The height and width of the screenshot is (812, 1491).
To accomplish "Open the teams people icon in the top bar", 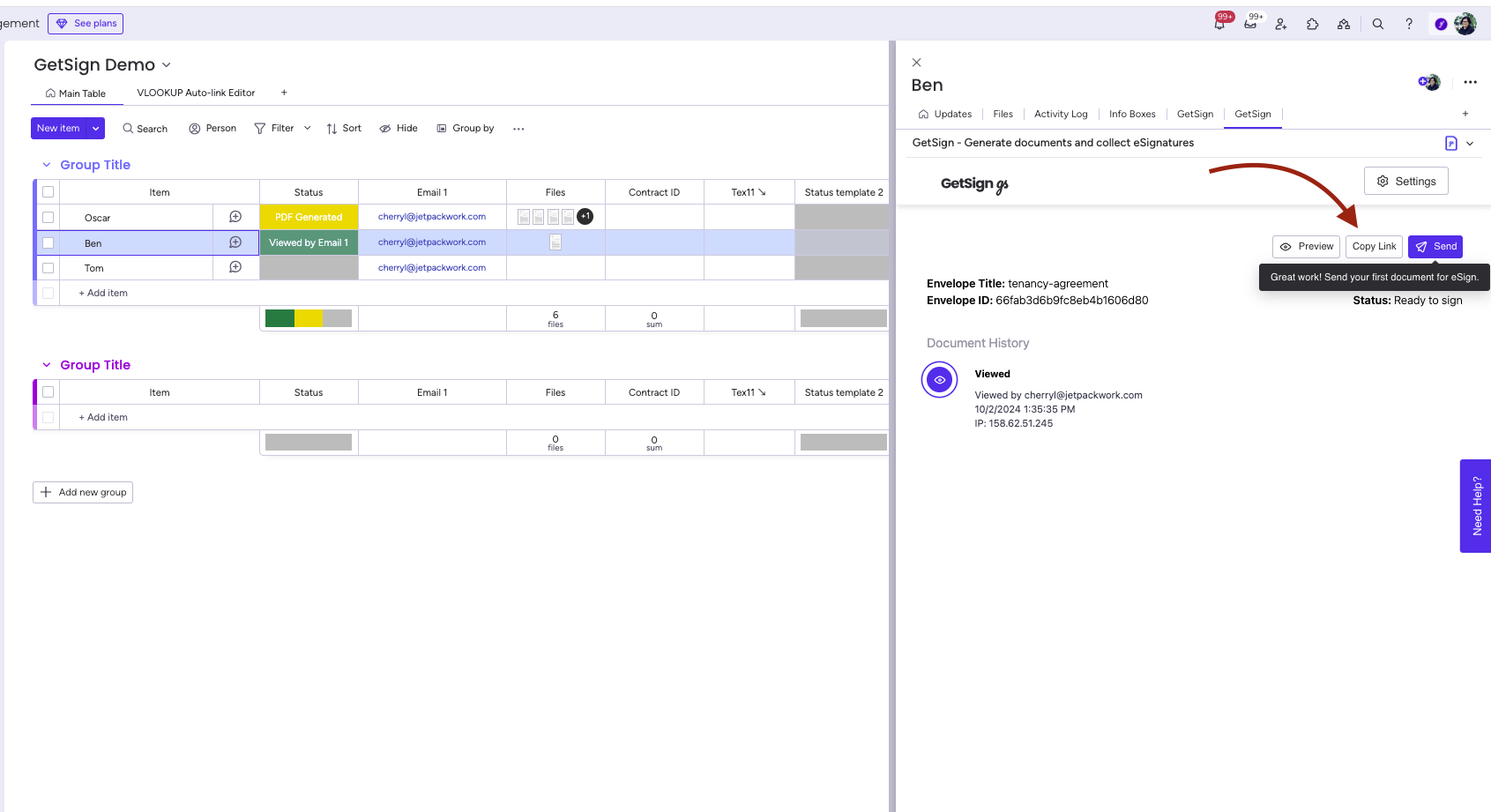I will [x=1344, y=24].
